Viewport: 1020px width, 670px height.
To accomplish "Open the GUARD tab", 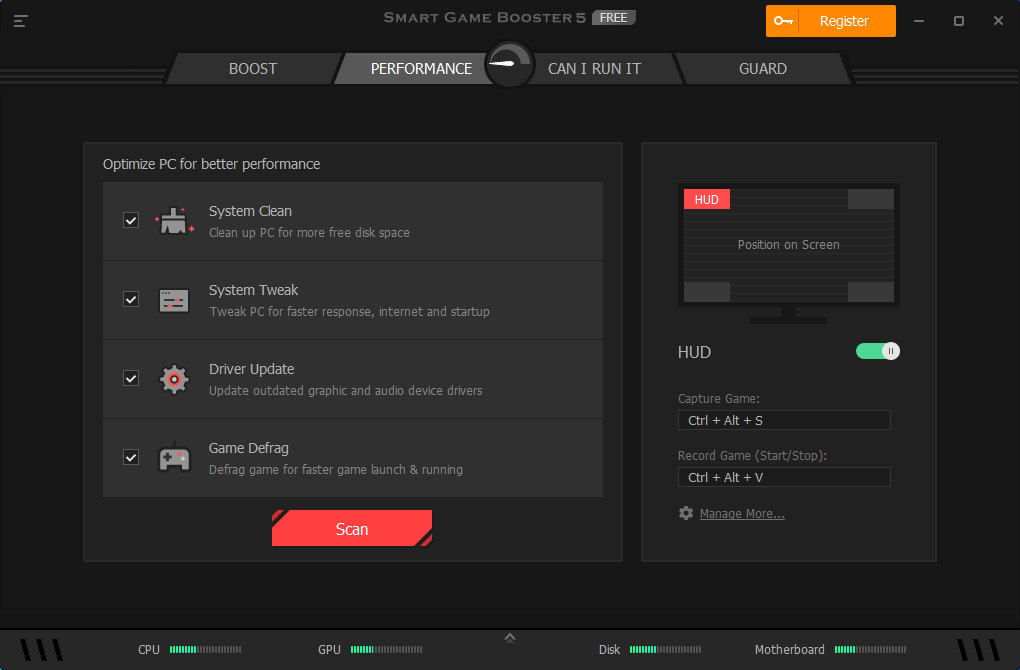I will pos(763,68).
